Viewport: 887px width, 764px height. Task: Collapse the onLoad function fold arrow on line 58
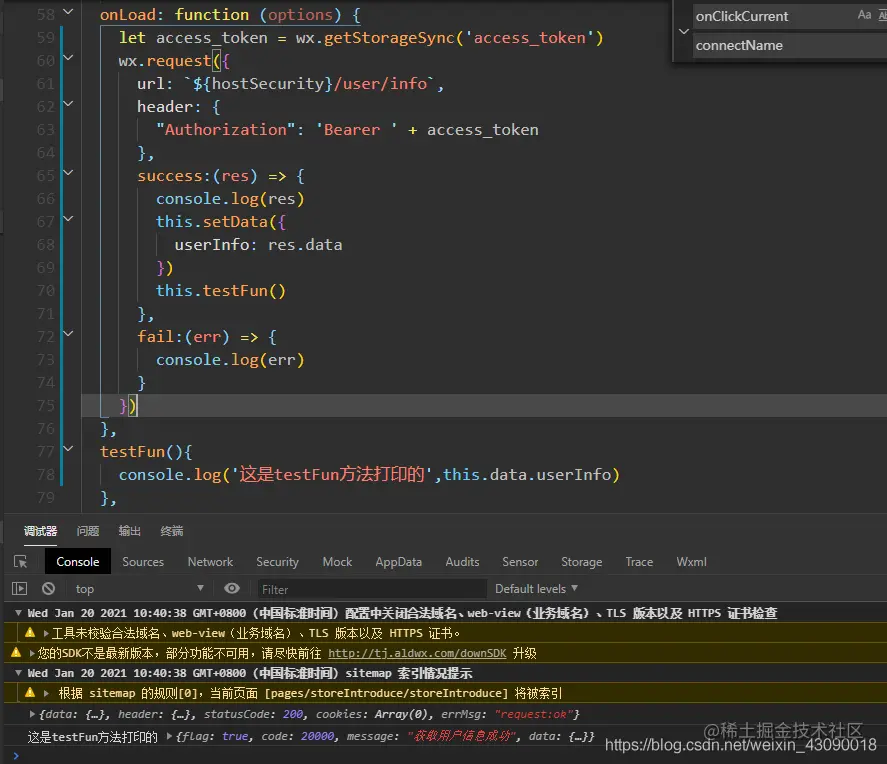click(68, 11)
